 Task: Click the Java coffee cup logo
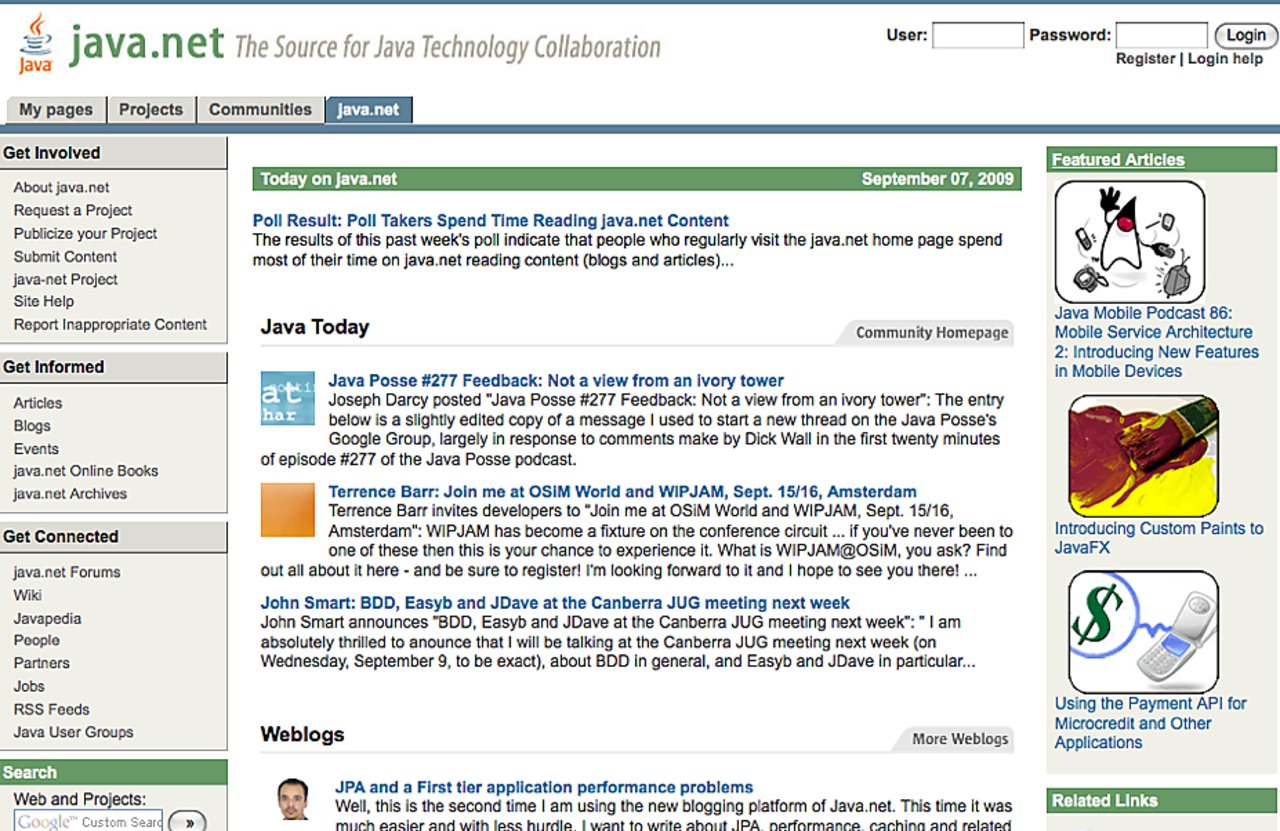pos(36,44)
